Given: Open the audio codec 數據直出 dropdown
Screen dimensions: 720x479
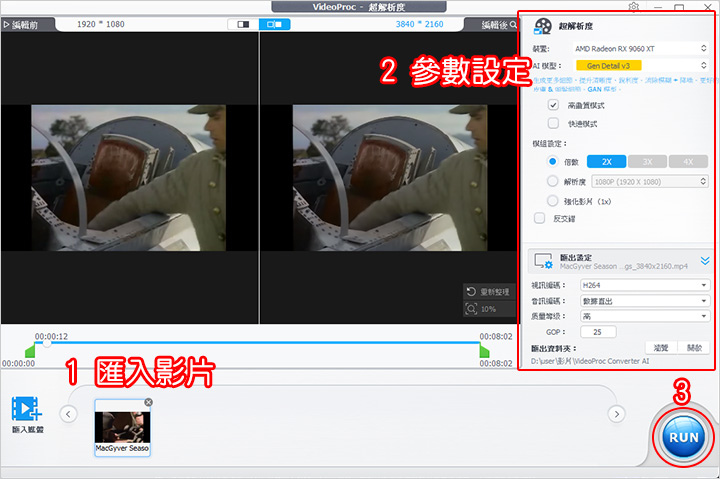Looking at the screenshot, I should point(645,301).
